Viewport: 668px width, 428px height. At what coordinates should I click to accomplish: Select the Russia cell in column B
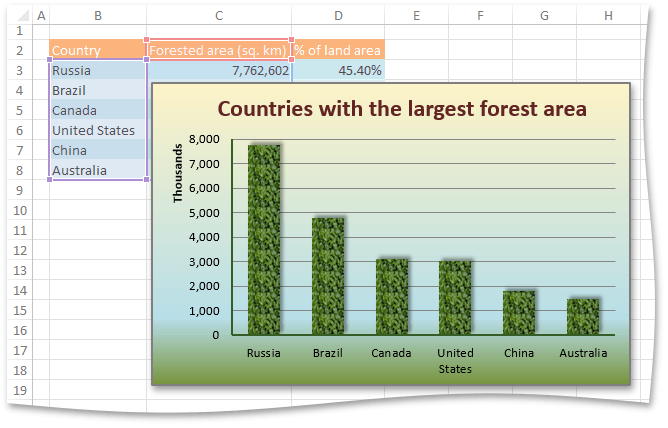[98, 70]
